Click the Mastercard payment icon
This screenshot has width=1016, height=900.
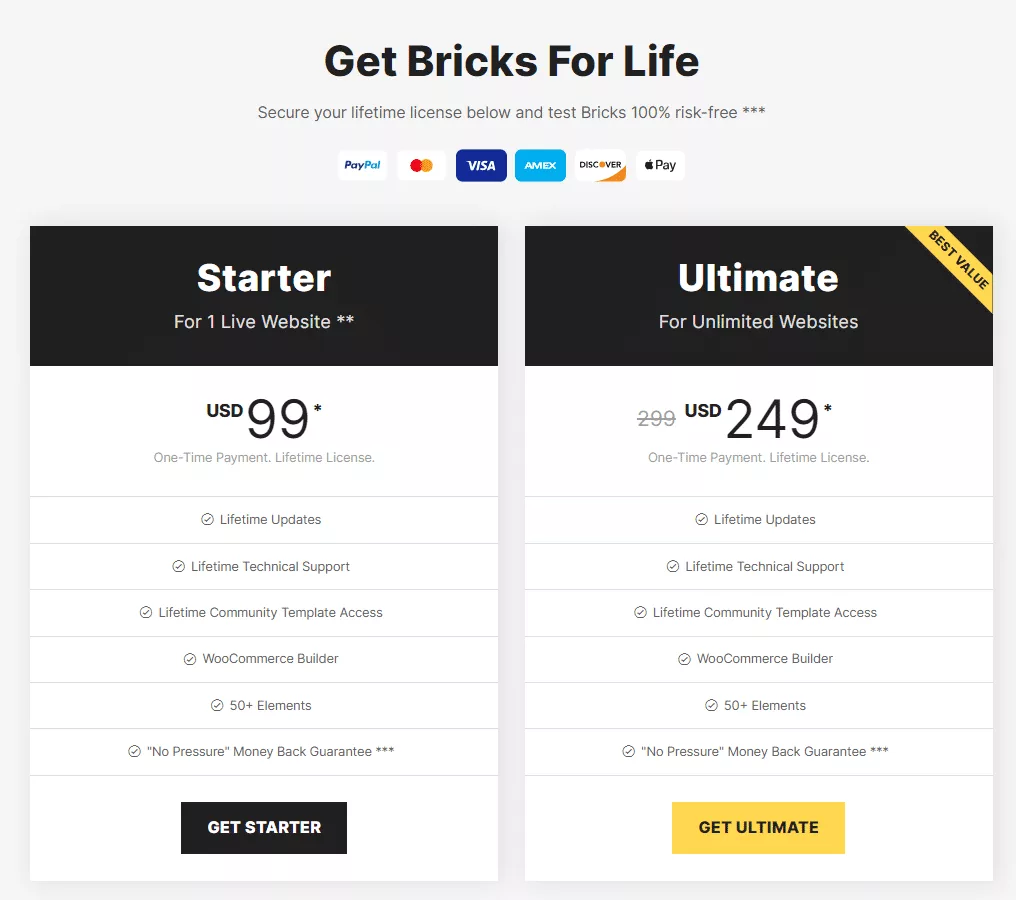(x=421, y=165)
